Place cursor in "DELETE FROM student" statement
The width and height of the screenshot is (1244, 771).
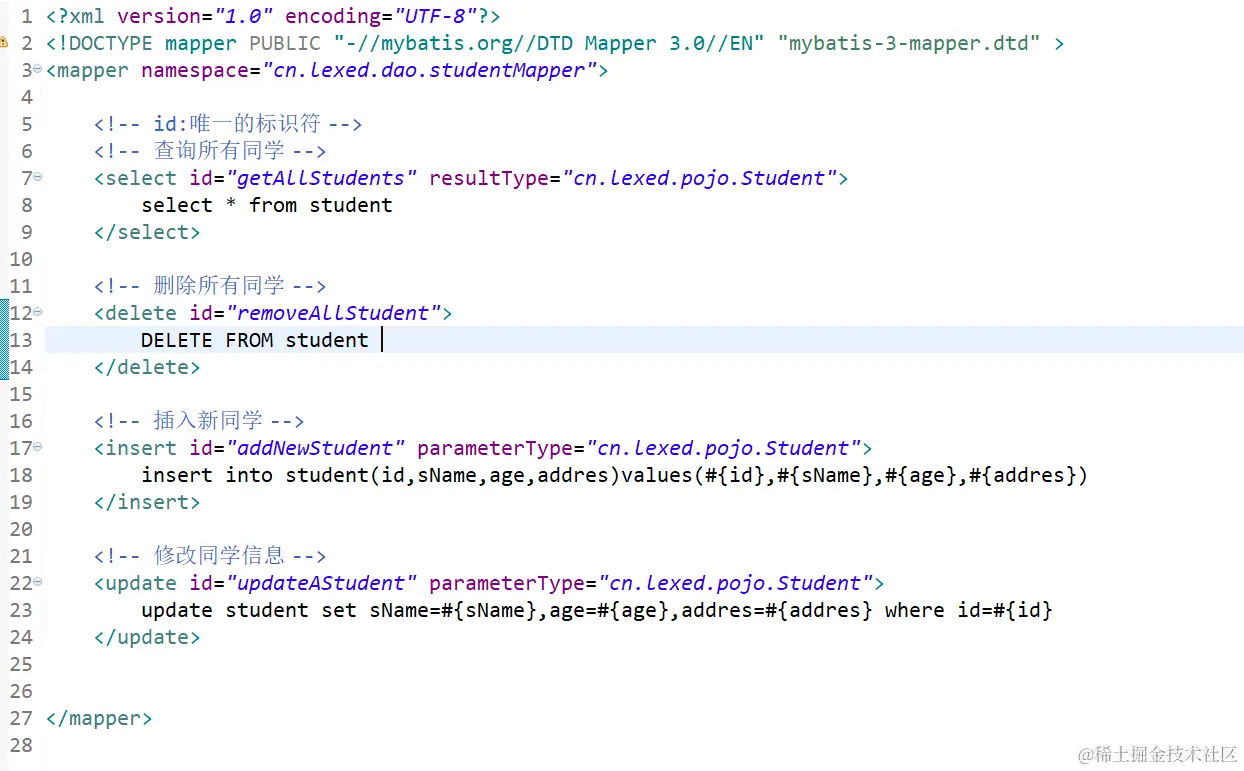pyautogui.click(x=255, y=340)
